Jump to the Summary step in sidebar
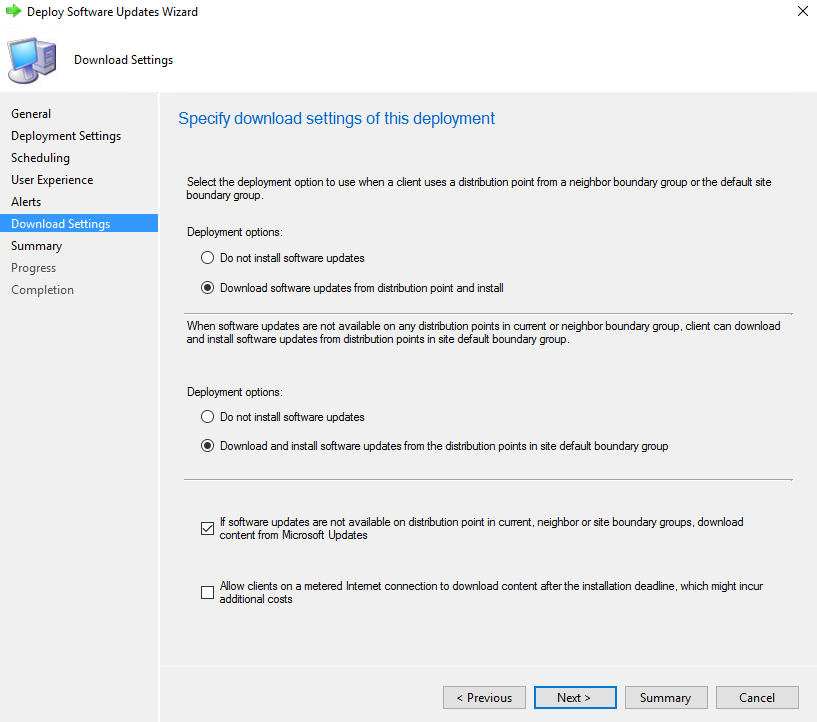Screen dimensions: 817x722 click(x=36, y=246)
